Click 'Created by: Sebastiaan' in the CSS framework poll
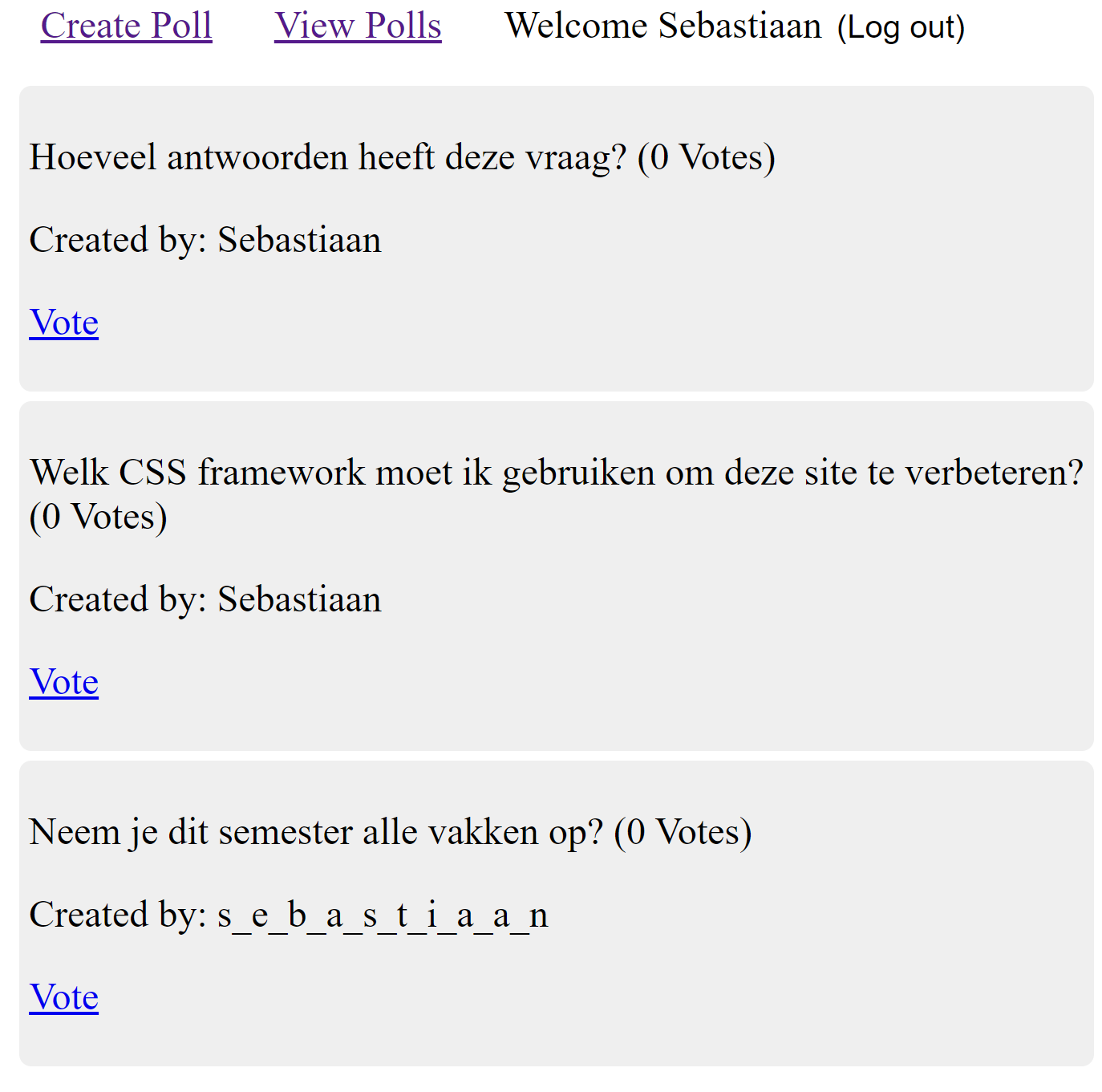The width and height of the screenshot is (1102, 1092). (205, 599)
